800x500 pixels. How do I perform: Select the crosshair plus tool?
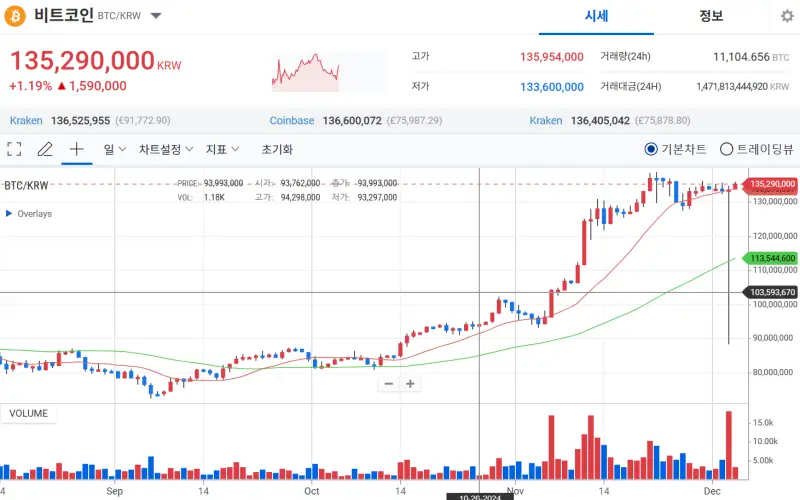click(77, 149)
